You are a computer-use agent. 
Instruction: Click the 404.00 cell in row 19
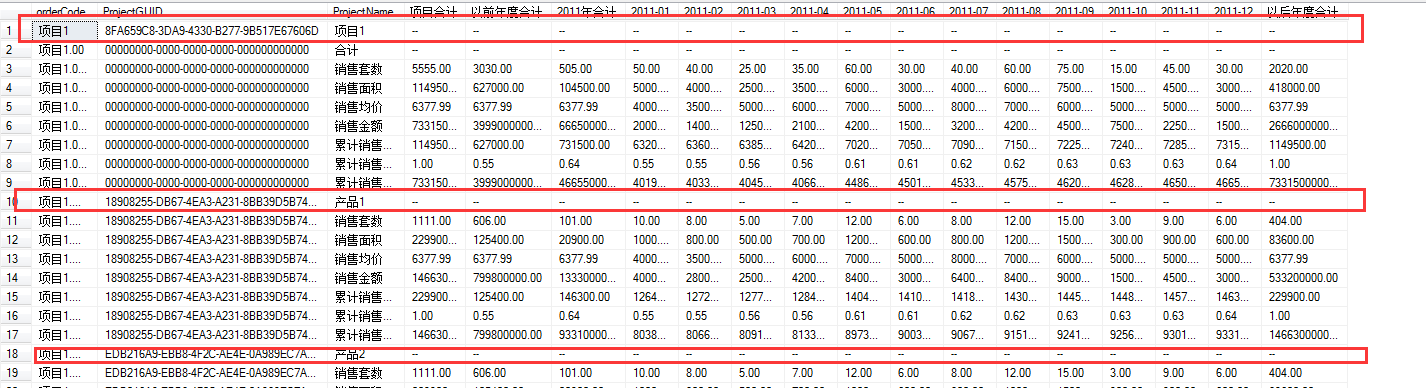(x=1284, y=373)
